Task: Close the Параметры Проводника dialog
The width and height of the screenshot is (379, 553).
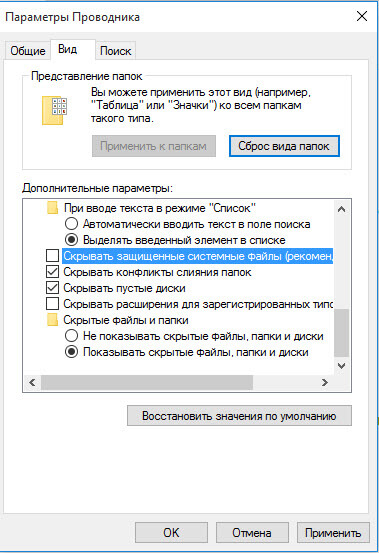Action: [x=362, y=16]
